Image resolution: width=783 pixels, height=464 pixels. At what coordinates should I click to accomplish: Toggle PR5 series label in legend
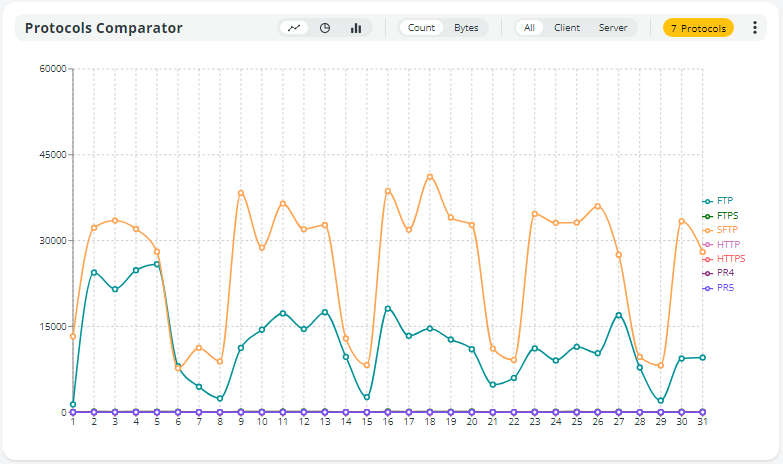(725, 288)
